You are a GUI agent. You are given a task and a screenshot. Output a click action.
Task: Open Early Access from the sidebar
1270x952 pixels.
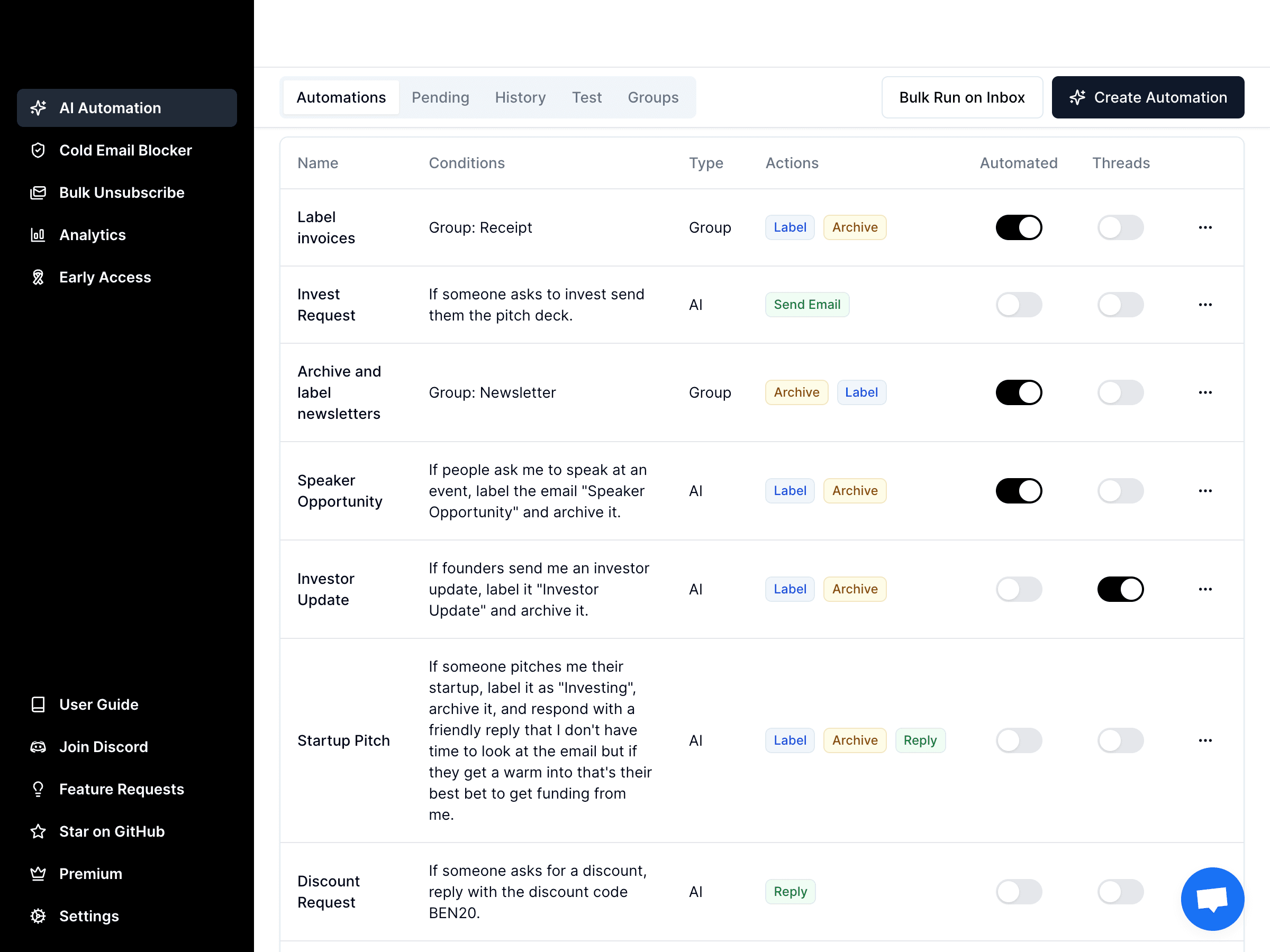coord(127,277)
